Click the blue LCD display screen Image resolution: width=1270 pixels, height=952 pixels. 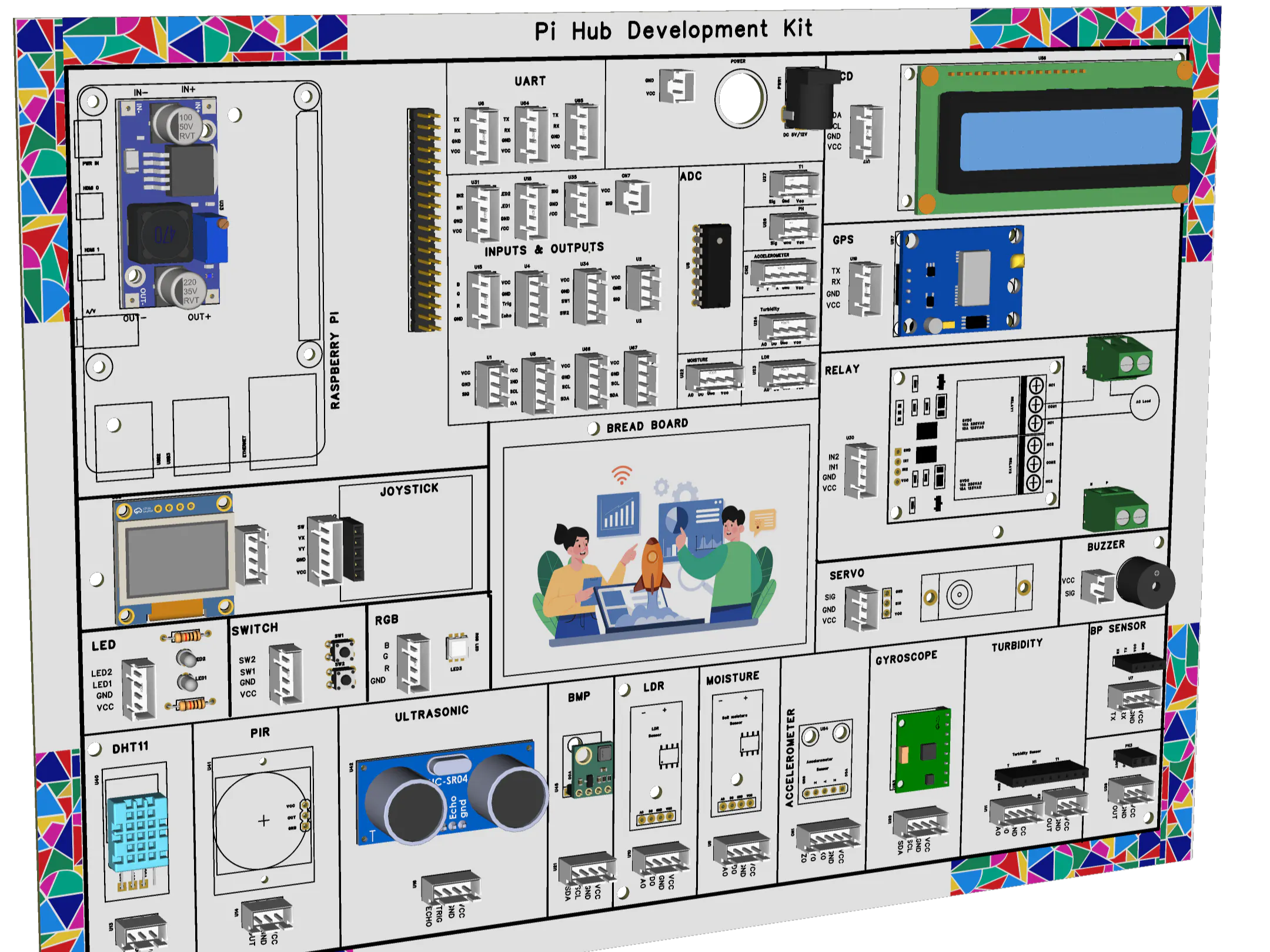click(x=1071, y=139)
